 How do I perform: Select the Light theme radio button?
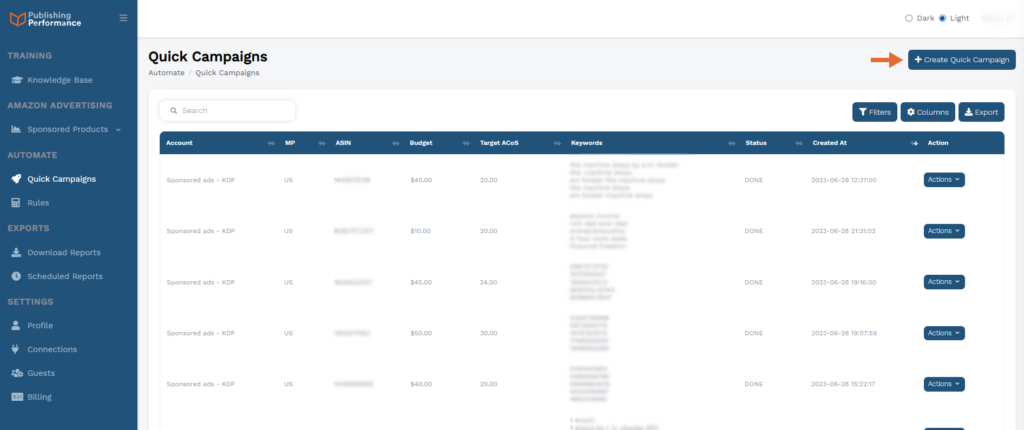point(942,18)
